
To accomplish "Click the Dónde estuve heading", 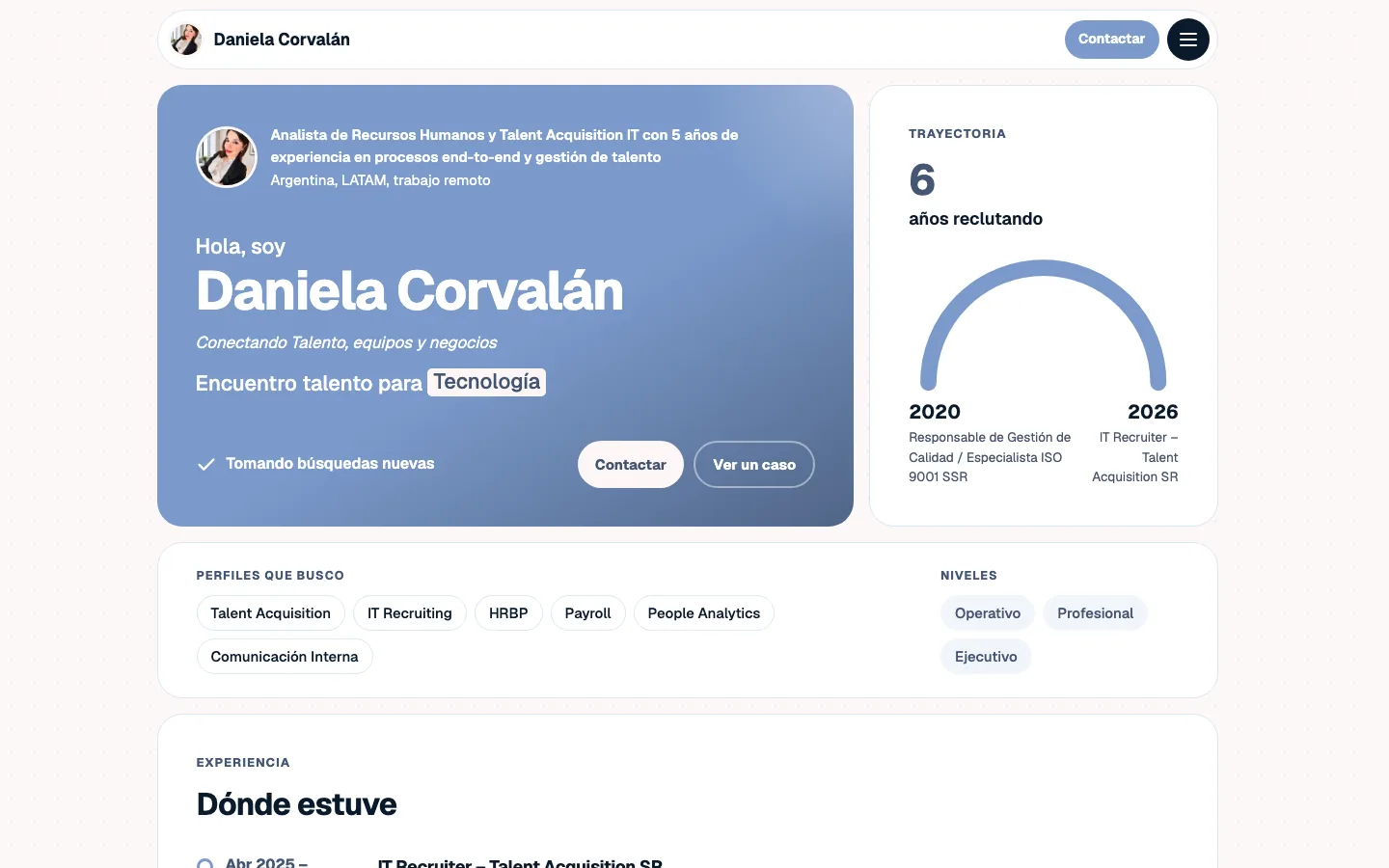I will point(296,804).
